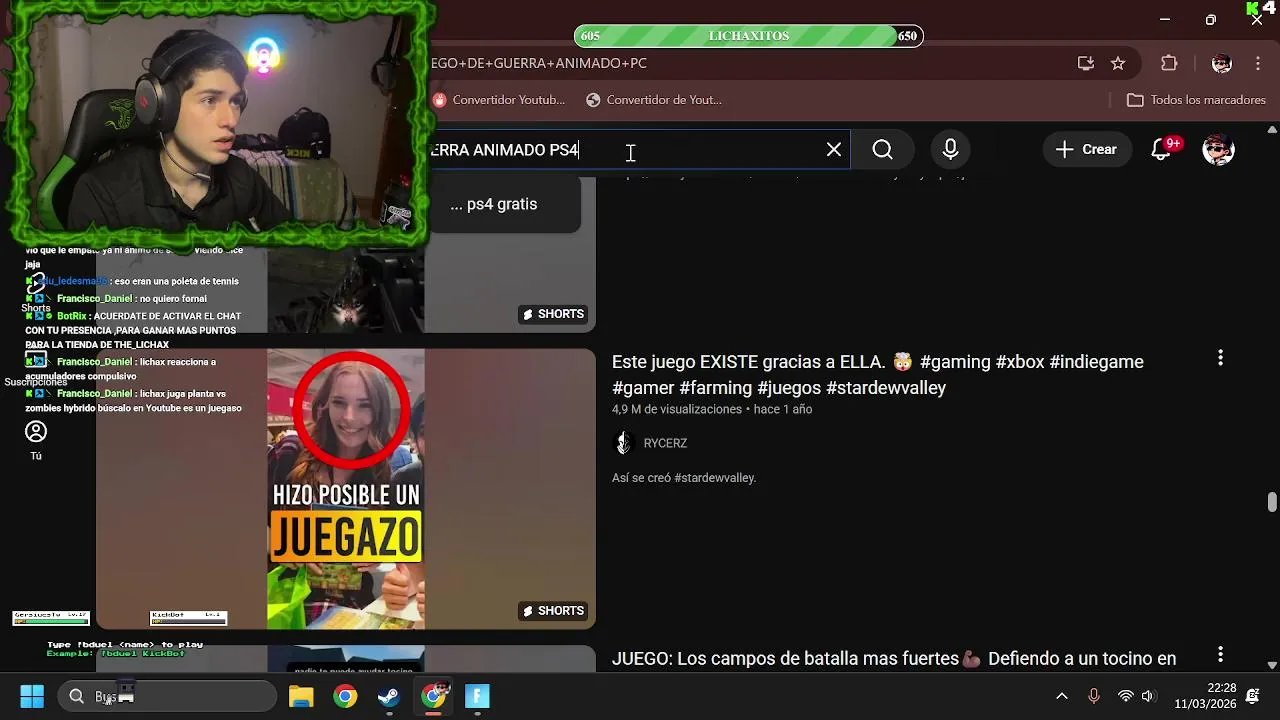Click the SHORTS badge on the cat thumbnail
Image resolution: width=1280 pixels, height=720 pixels.
pyautogui.click(x=553, y=314)
